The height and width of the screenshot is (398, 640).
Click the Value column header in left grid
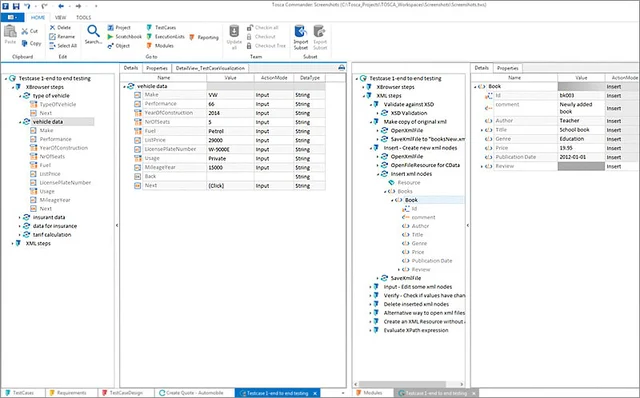pos(230,78)
